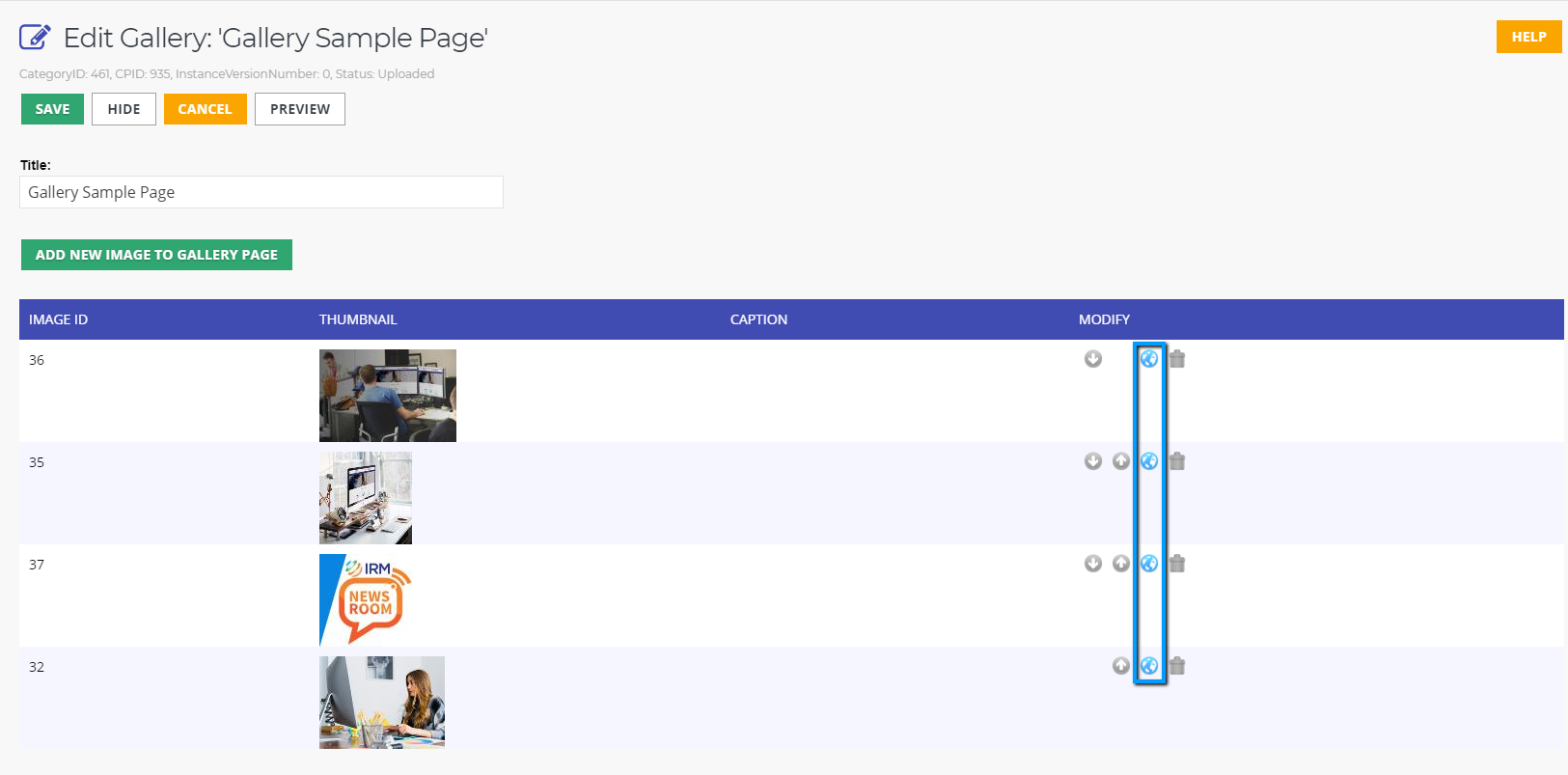The width and height of the screenshot is (1568, 775).
Task: Select image ID 37 cell
Action: (37, 565)
